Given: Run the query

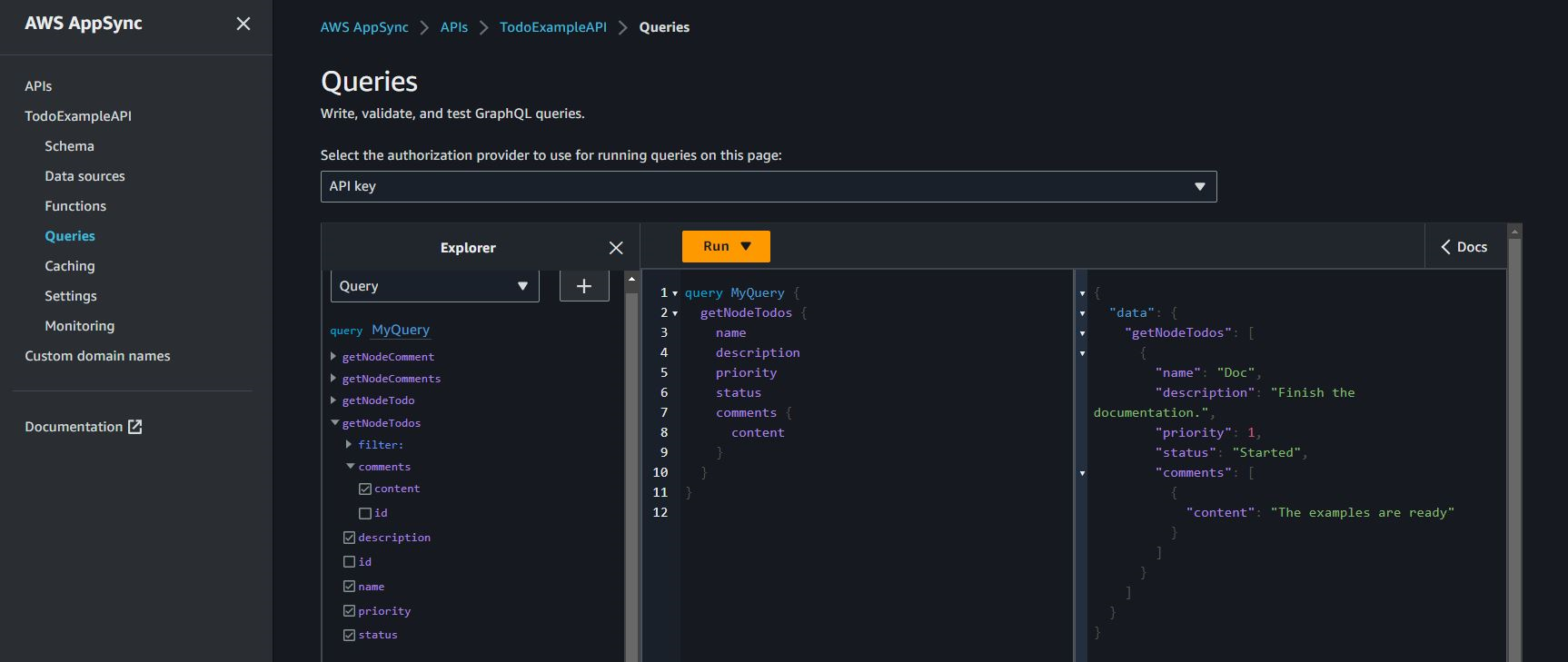Looking at the screenshot, I should point(715,246).
